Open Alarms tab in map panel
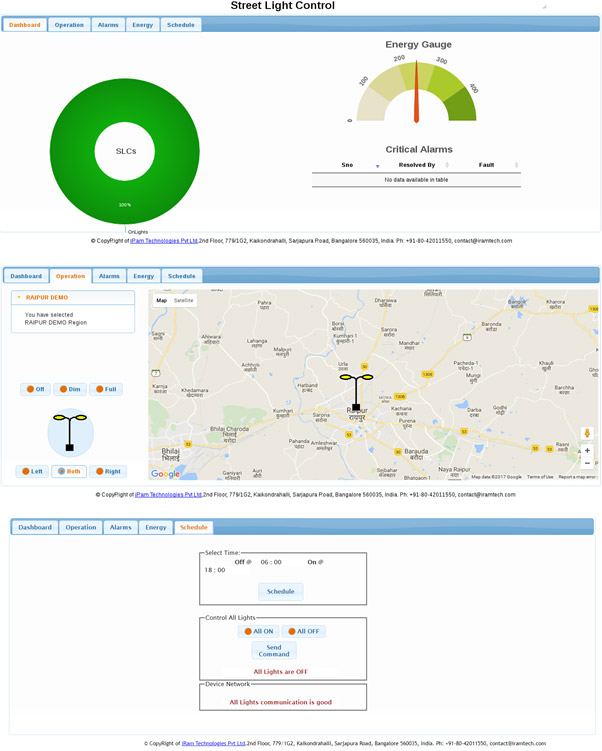The width and height of the screenshot is (602, 751). pos(109,276)
